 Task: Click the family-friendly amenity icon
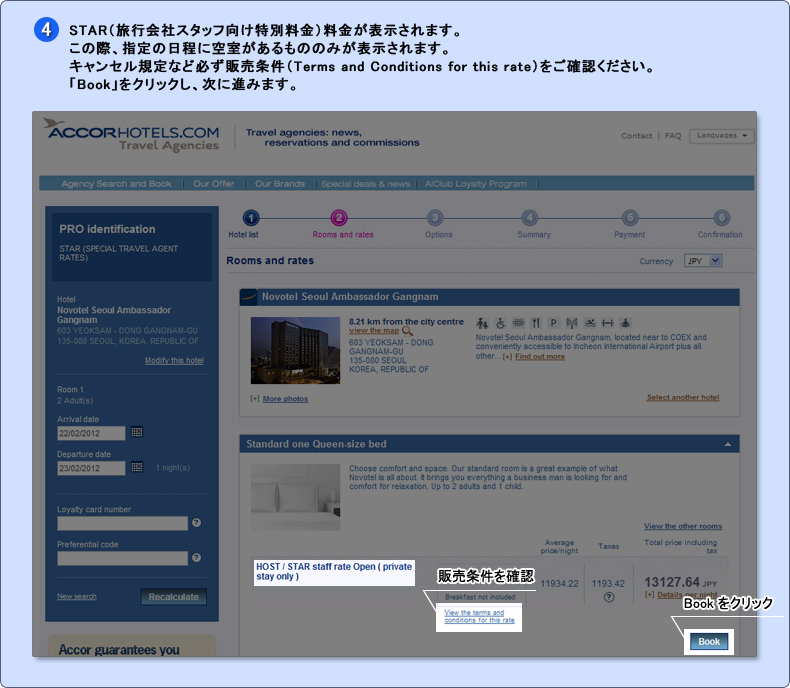[482, 323]
